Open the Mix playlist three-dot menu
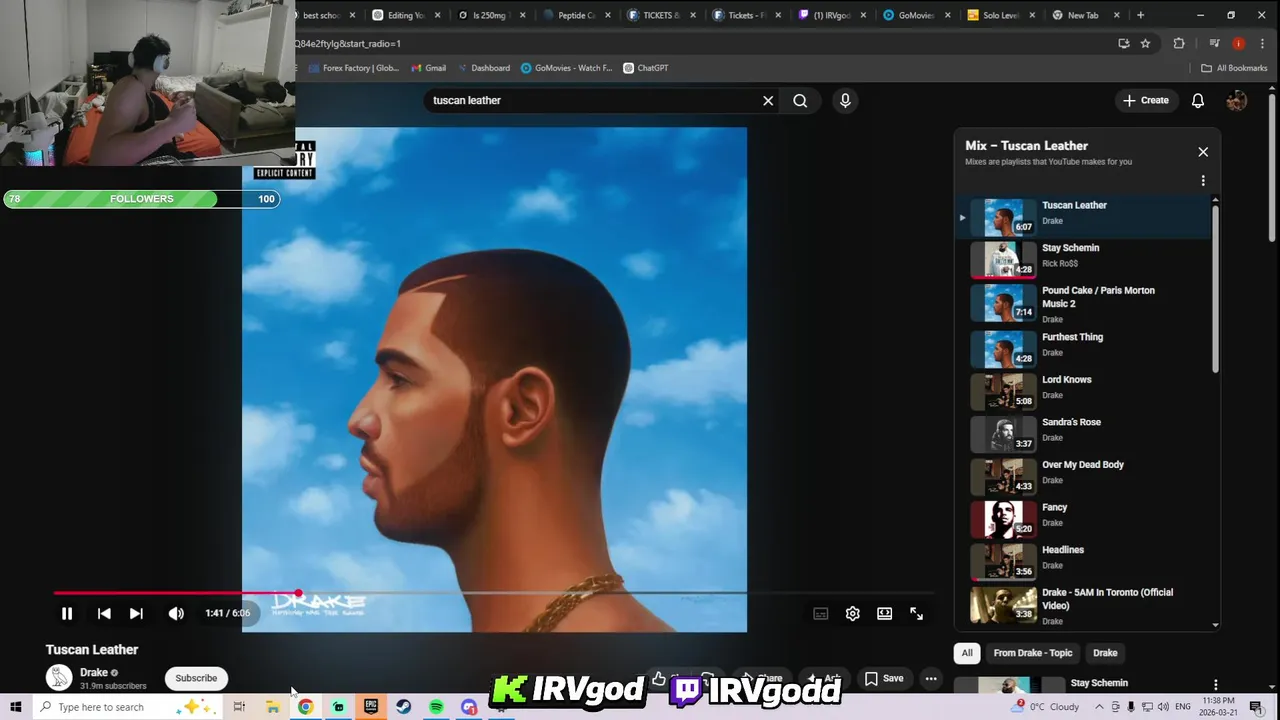1280x720 pixels. (1203, 181)
